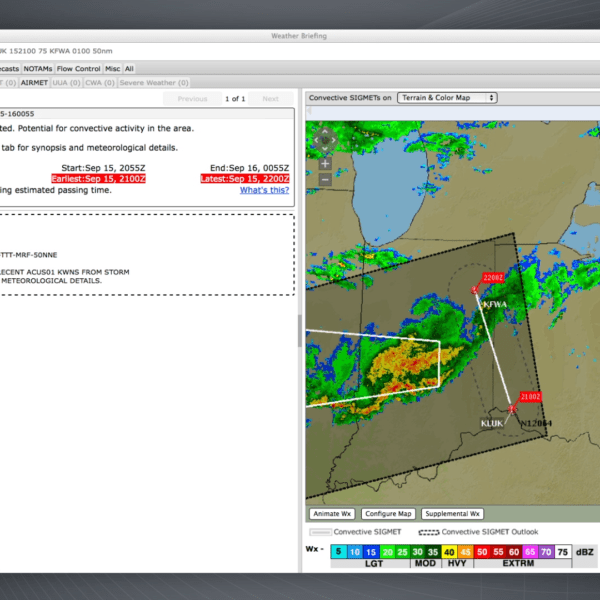Viewport: 600px width, 600px height.
Task: Click the Earliest:Sep 15, 2100Z highlighted time
Action: (x=98, y=179)
